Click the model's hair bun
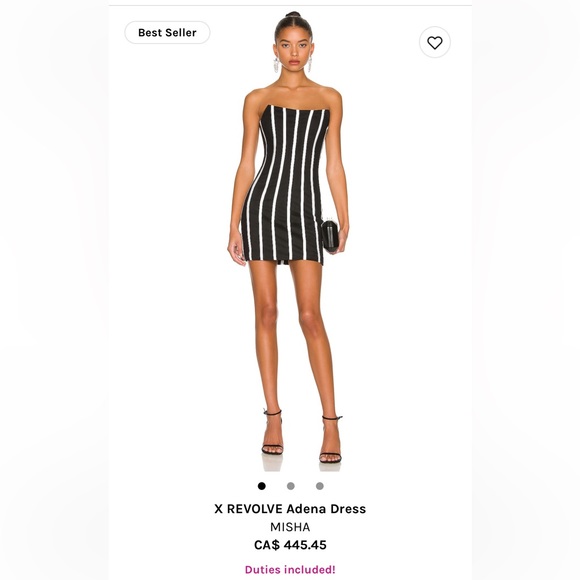 [293, 14]
